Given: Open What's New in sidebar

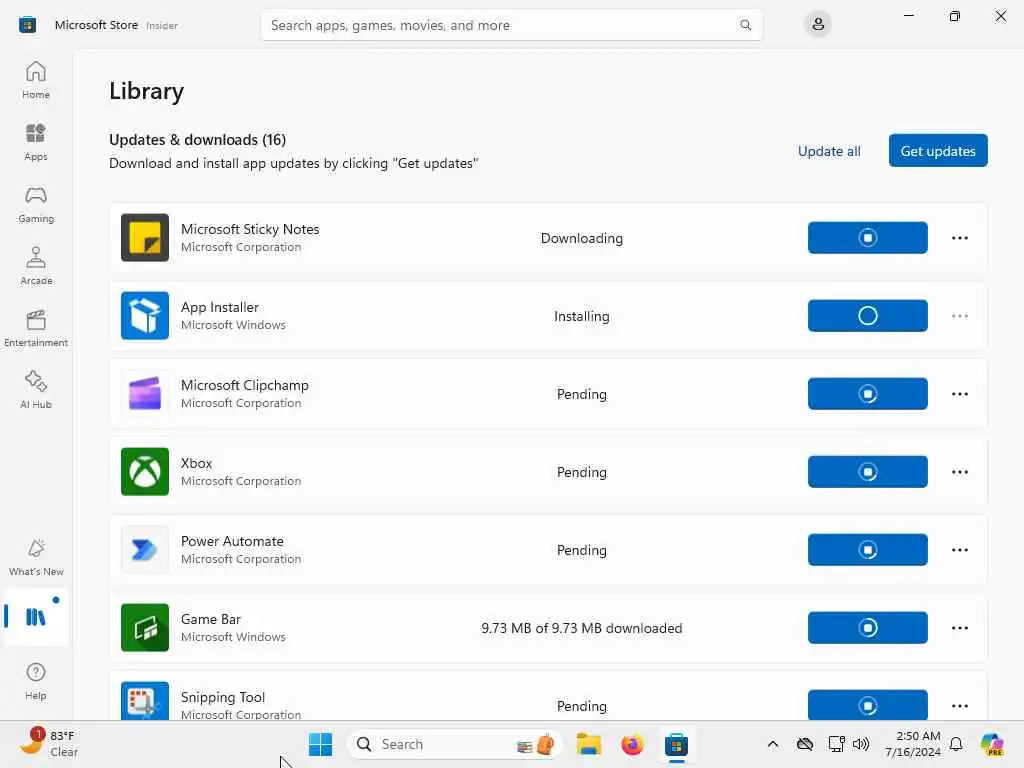Looking at the screenshot, I should [x=36, y=558].
